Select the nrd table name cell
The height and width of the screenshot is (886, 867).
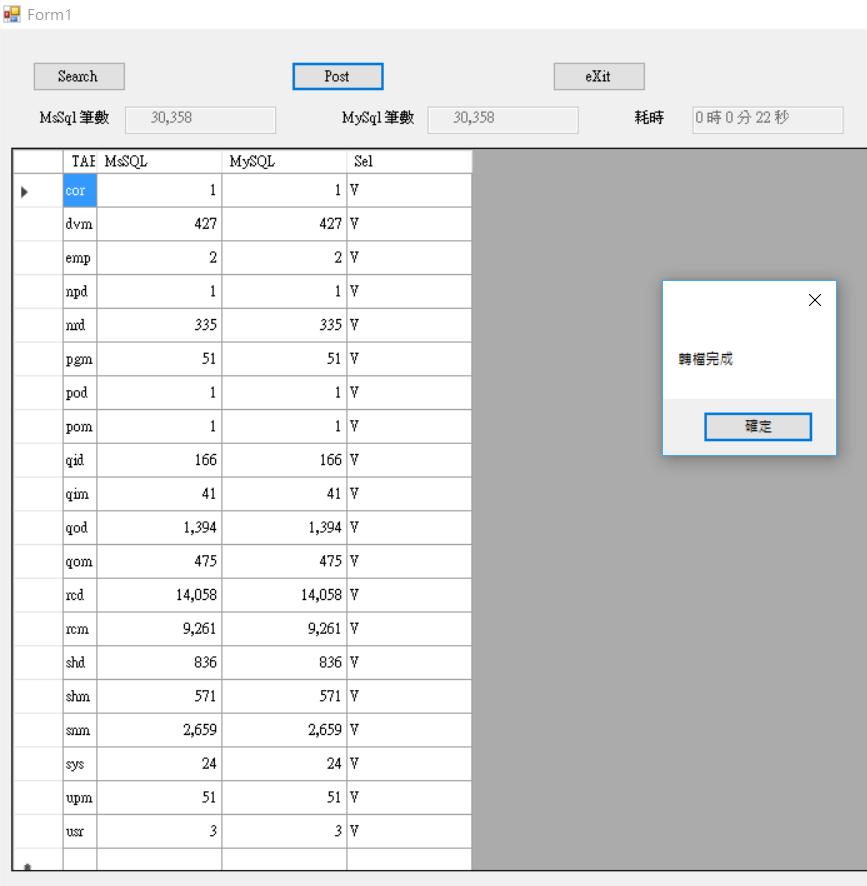[x=80, y=325]
